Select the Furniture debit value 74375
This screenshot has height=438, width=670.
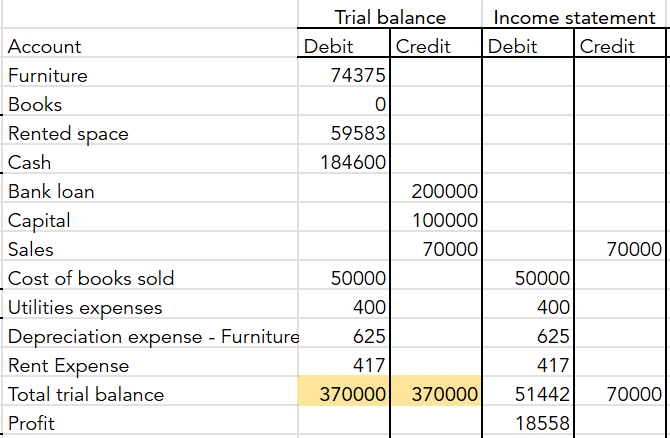point(344,72)
